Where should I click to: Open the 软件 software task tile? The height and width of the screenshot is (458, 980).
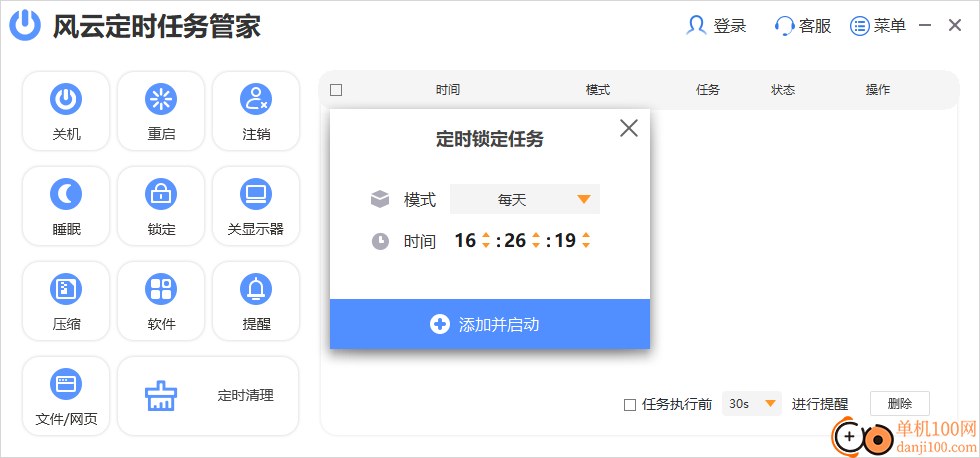[161, 301]
